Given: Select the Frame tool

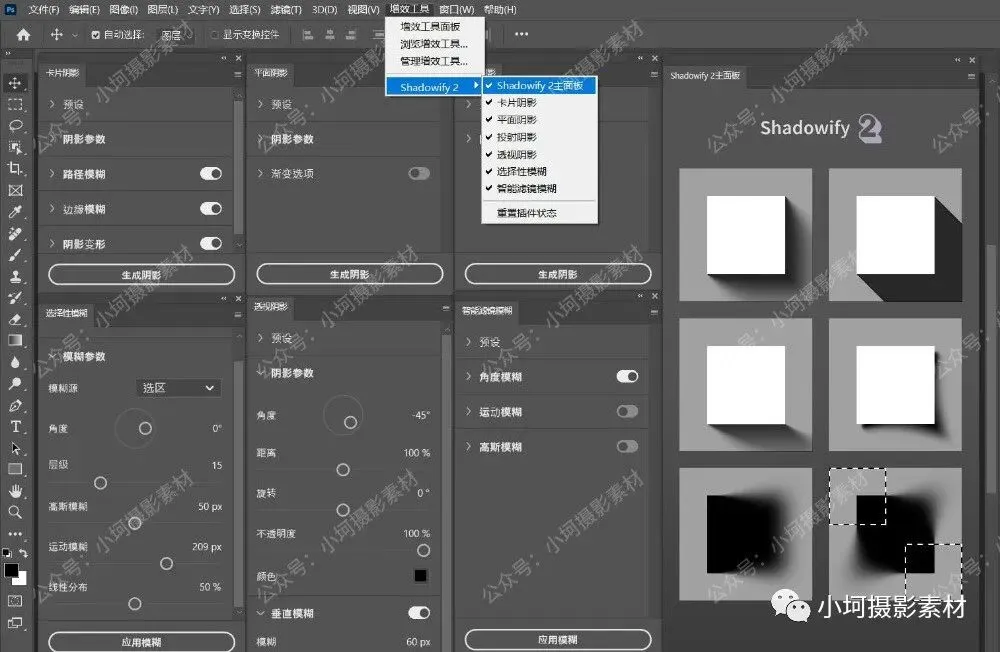Looking at the screenshot, I should coord(15,190).
